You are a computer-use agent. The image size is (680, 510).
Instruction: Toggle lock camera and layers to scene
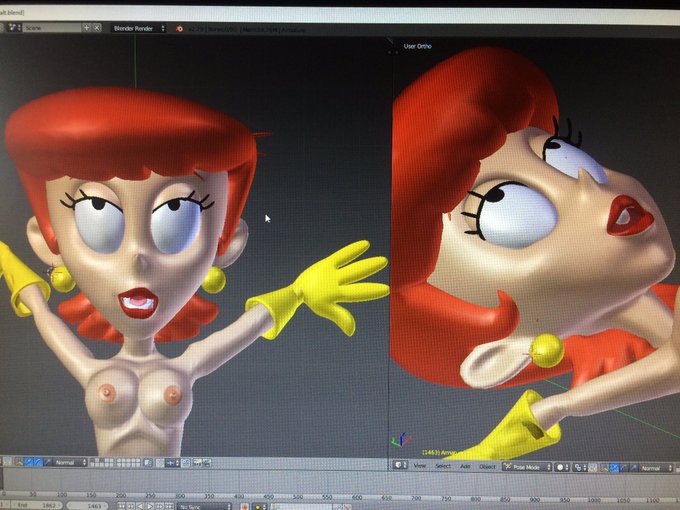click(148, 463)
